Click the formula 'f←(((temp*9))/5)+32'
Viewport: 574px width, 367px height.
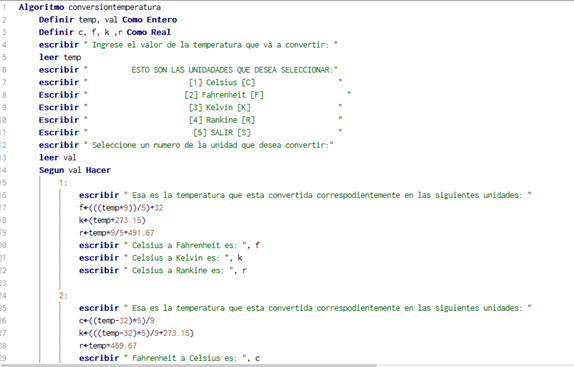click(x=121, y=207)
